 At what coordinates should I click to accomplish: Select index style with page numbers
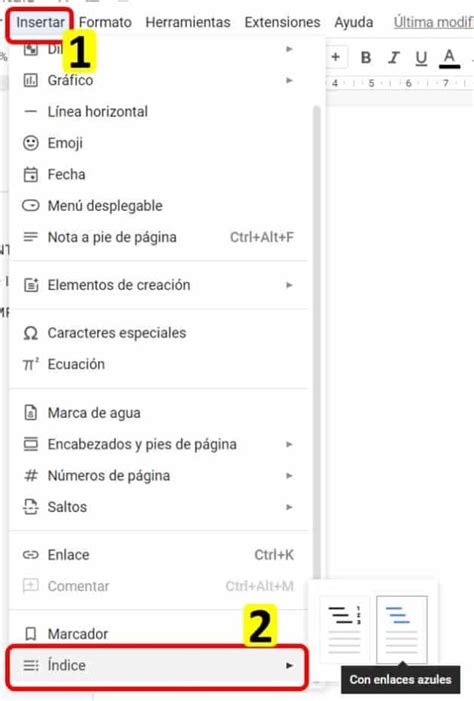[344, 629]
